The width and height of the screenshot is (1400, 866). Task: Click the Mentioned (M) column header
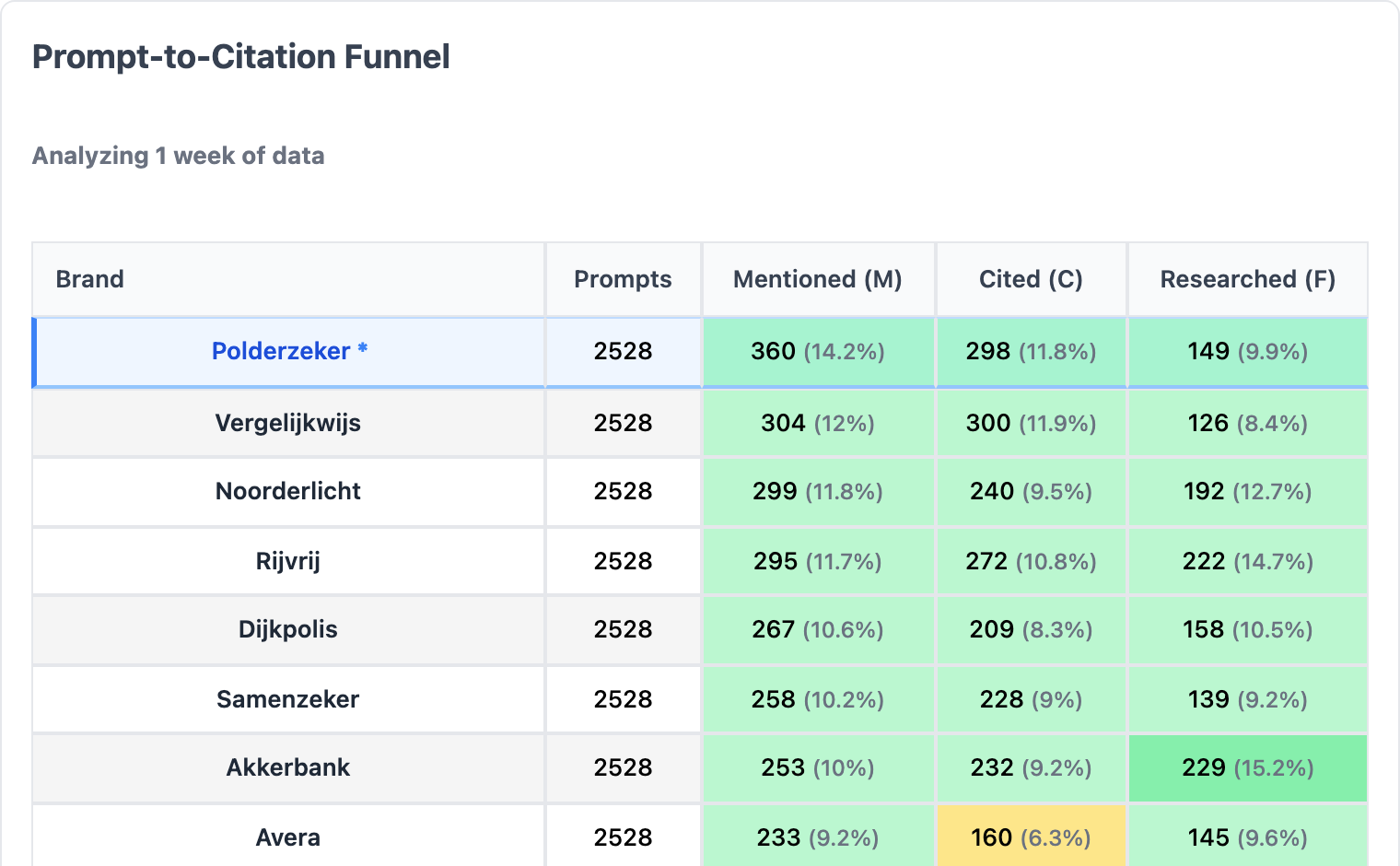click(818, 279)
